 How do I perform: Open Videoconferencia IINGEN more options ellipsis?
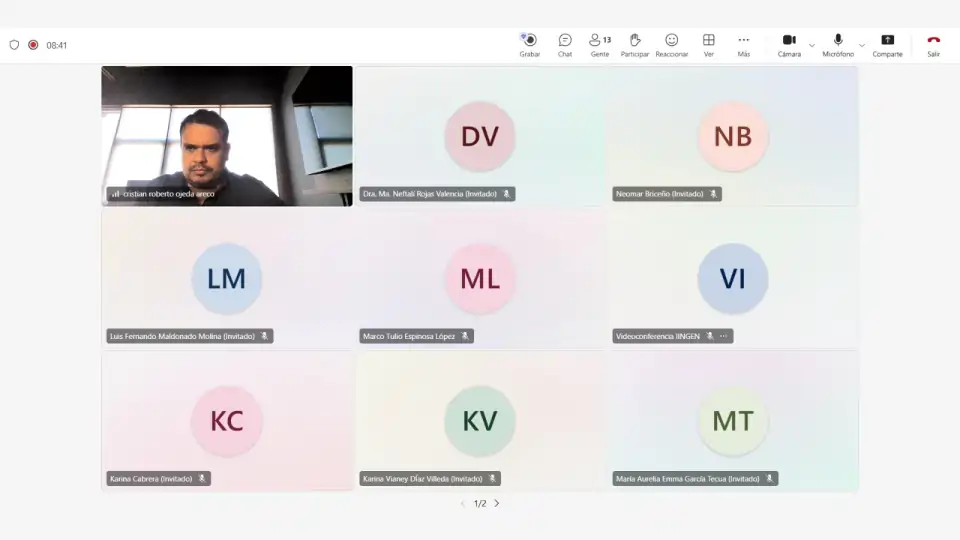click(724, 336)
